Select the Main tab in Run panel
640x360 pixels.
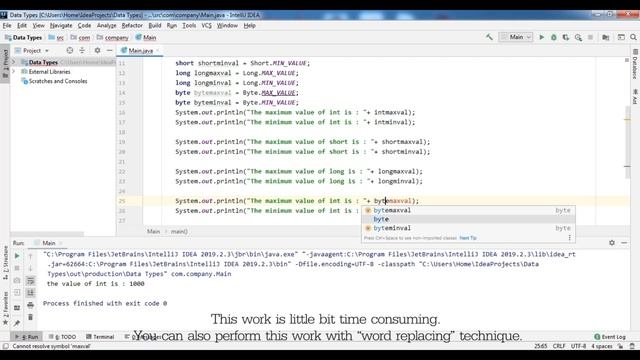(49, 243)
